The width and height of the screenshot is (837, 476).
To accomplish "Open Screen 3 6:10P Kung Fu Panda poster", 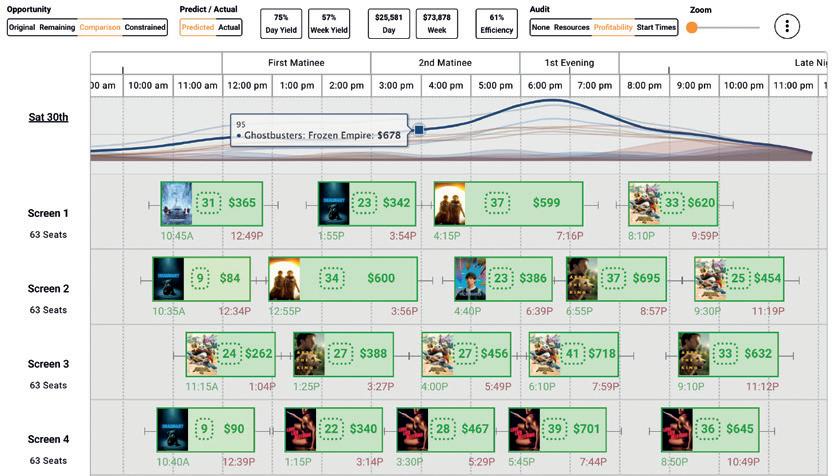I will [545, 354].
